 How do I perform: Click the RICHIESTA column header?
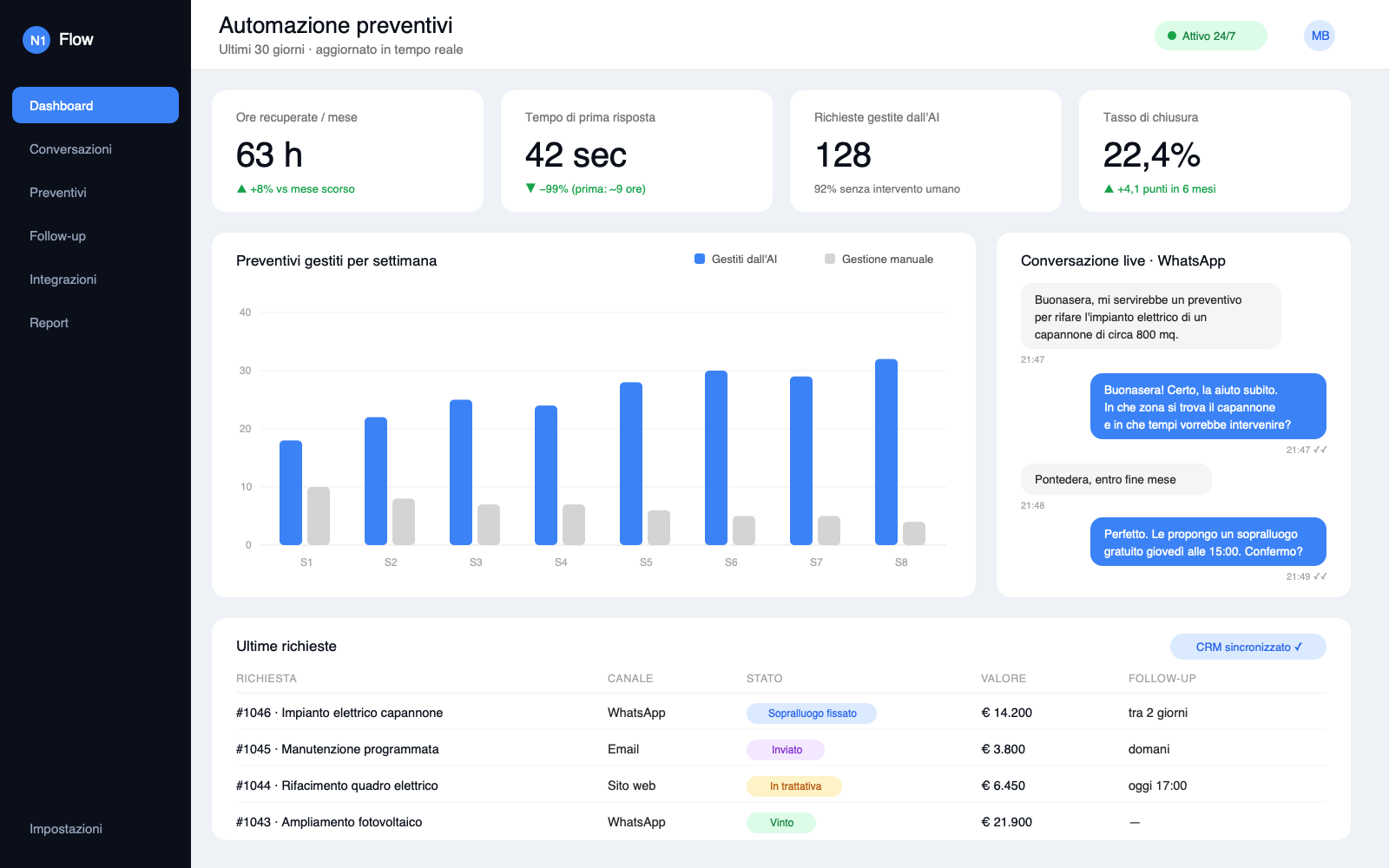coord(267,679)
